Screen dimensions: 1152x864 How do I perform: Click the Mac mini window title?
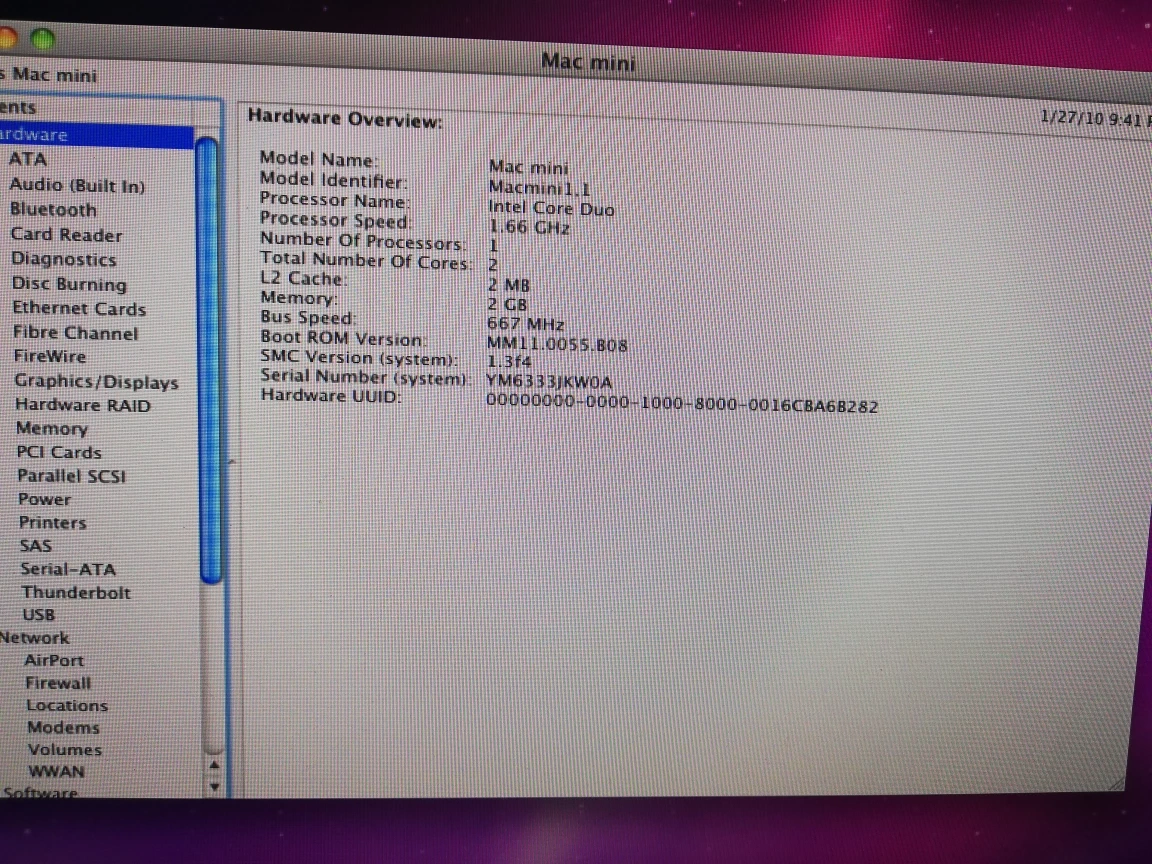(588, 62)
